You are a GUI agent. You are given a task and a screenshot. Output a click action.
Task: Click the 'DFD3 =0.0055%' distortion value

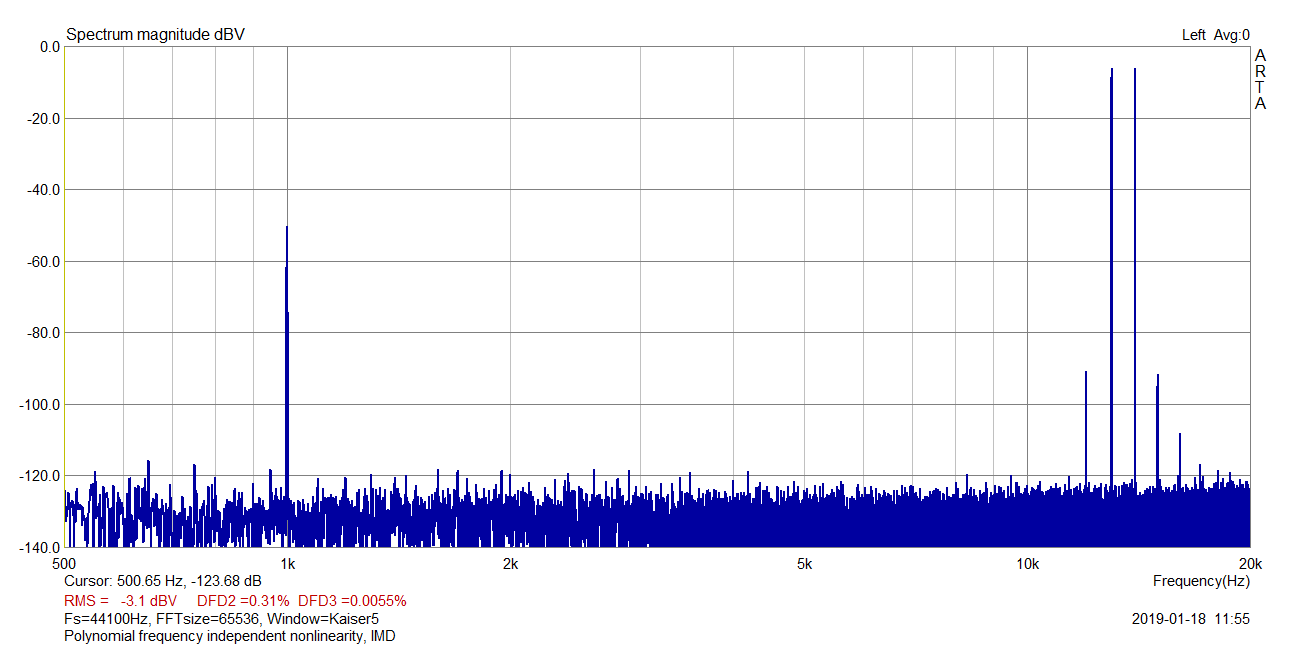pos(352,601)
